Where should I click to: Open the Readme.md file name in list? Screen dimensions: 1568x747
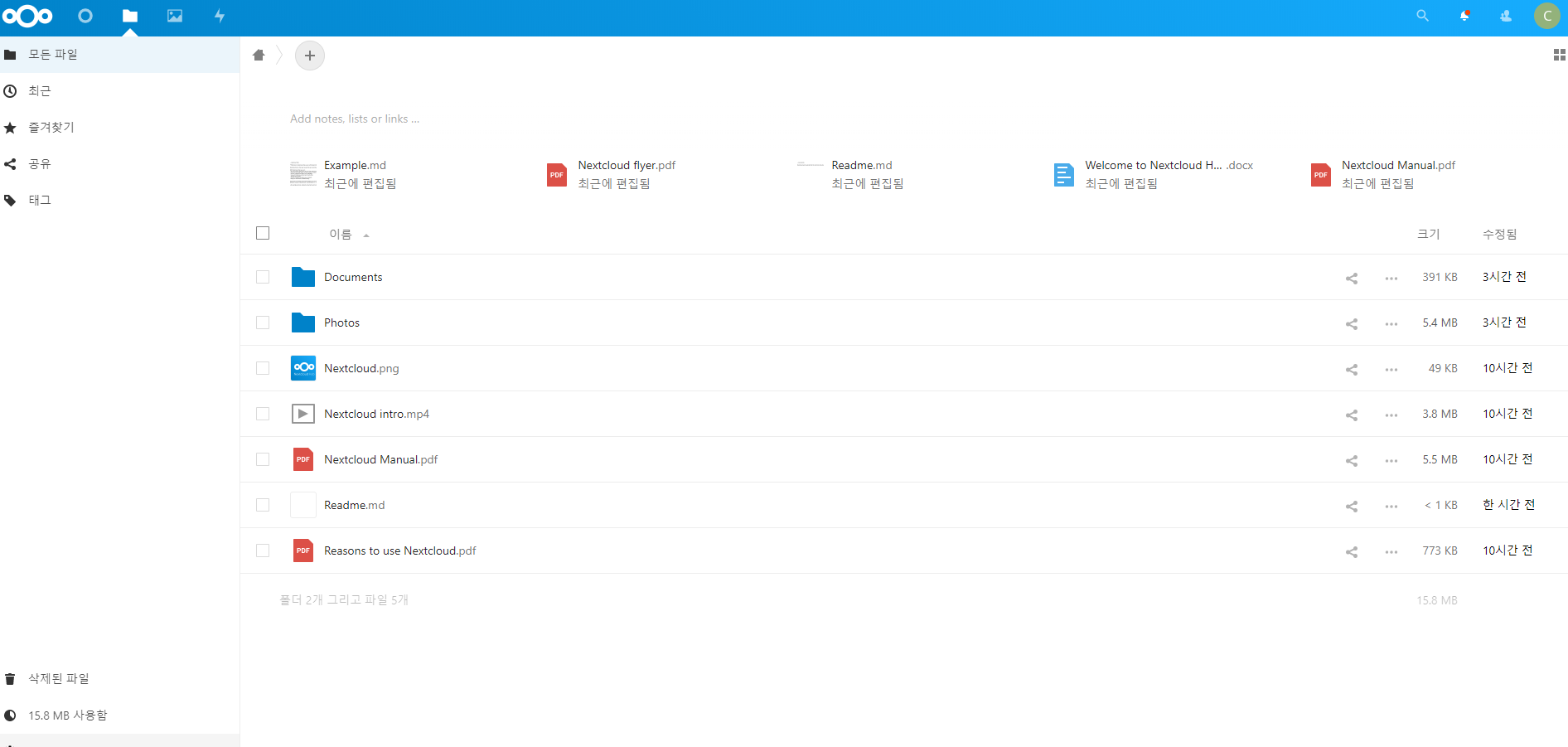click(354, 505)
